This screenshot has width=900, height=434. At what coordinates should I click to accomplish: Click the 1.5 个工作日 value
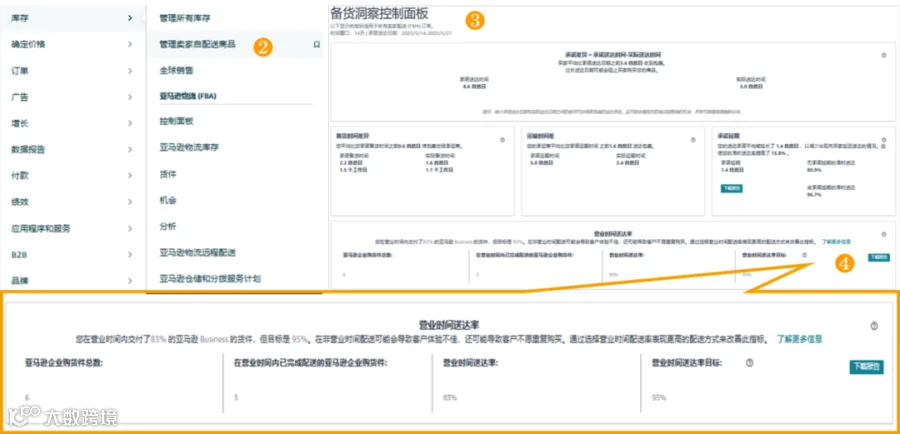[353, 170]
